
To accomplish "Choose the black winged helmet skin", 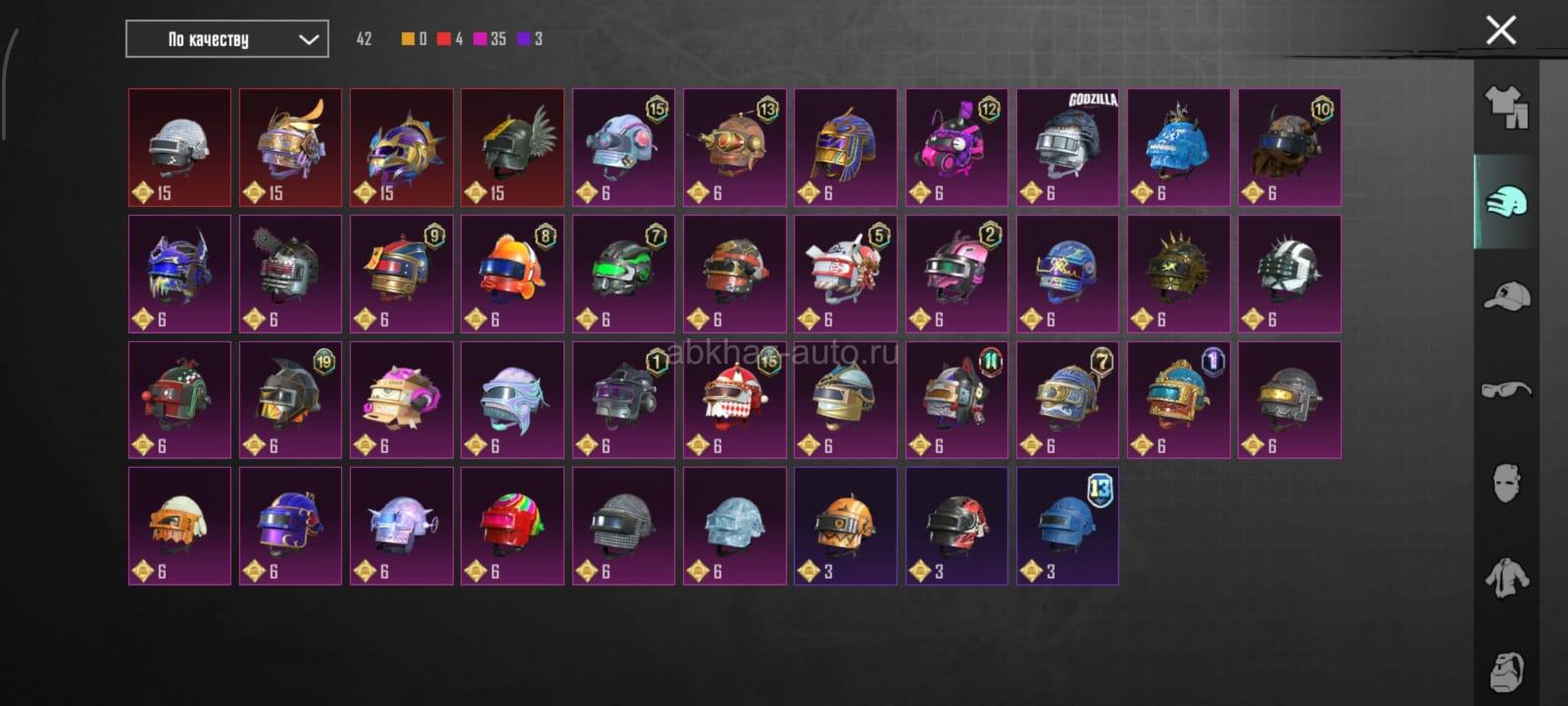I will click(x=513, y=147).
